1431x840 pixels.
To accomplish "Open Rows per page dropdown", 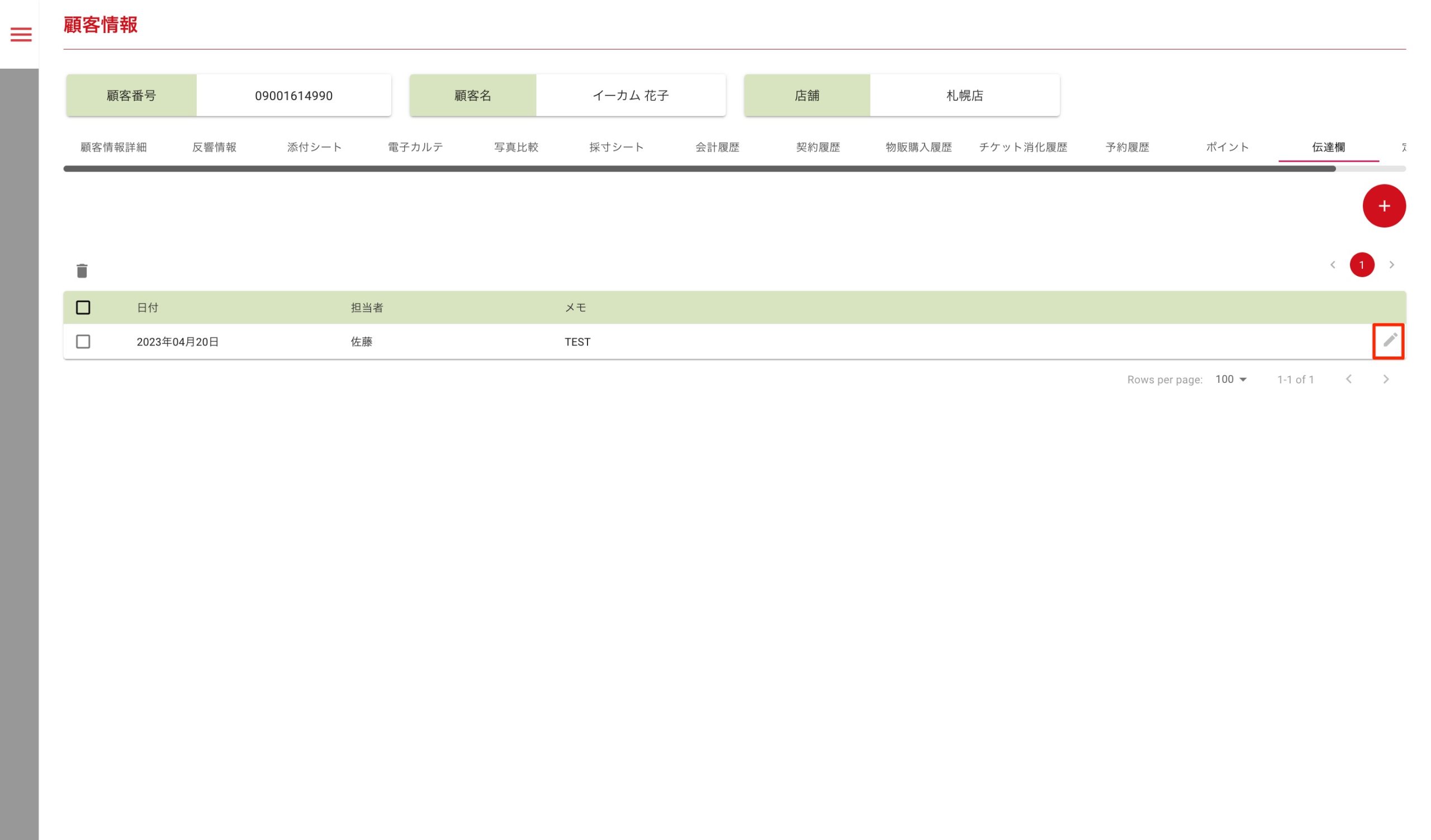I will [1230, 379].
